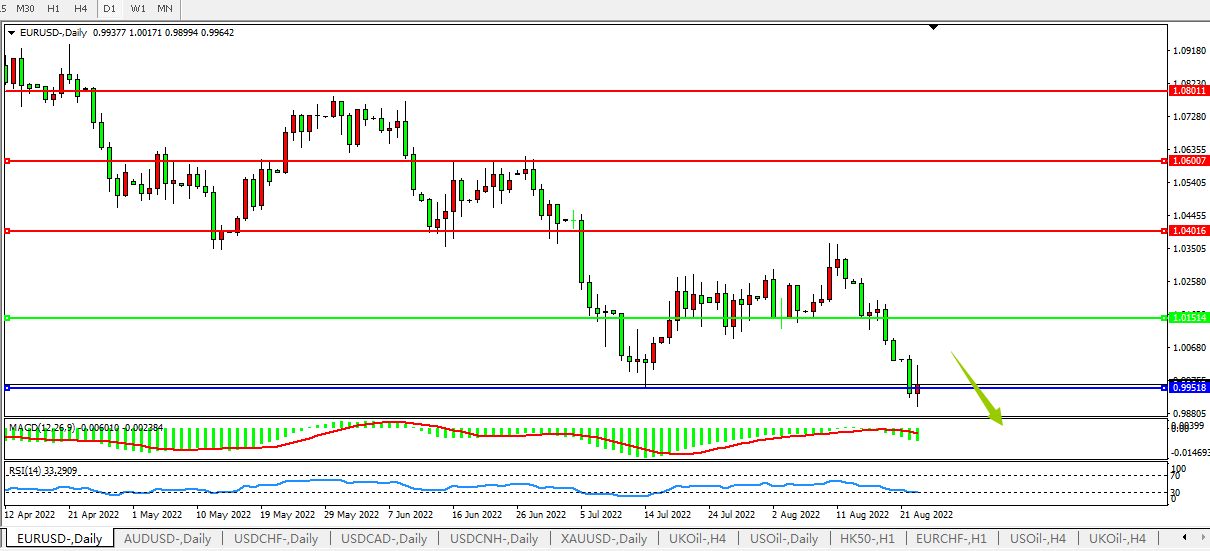Image resolution: width=1210 pixels, height=551 pixels.
Task: Click left handle of blue 0.99518 line
Action: click(x=7, y=387)
